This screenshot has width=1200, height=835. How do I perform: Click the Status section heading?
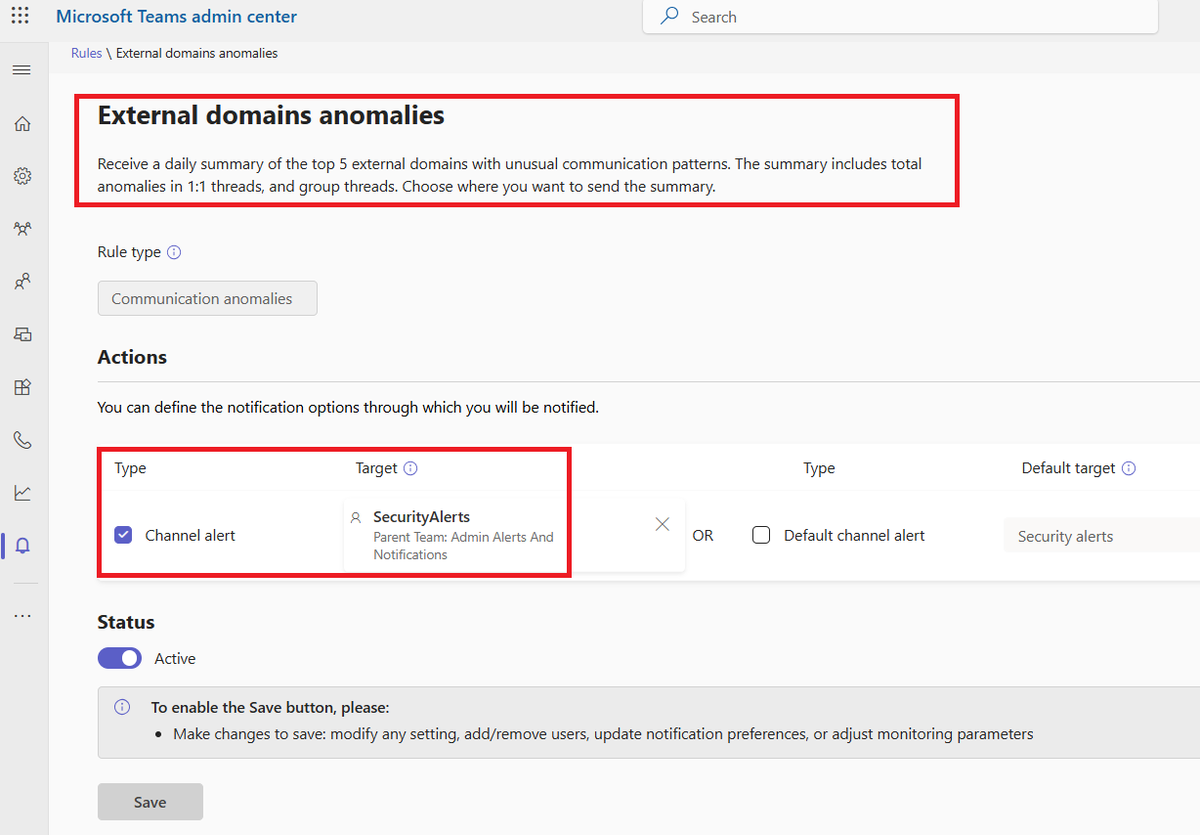click(126, 622)
